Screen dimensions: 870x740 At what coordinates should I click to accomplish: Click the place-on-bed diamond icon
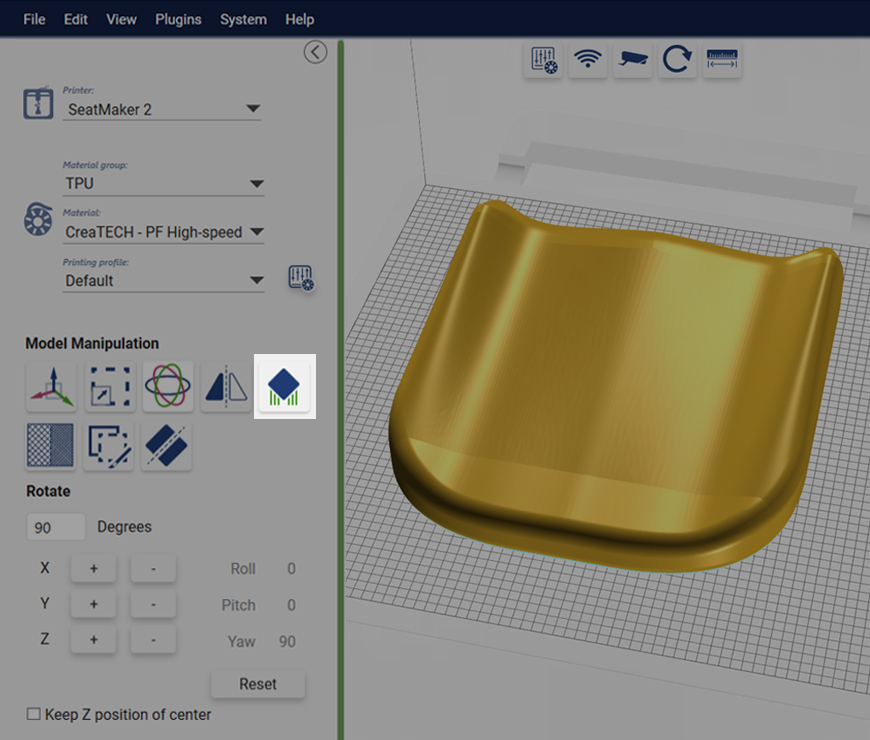[x=284, y=387]
